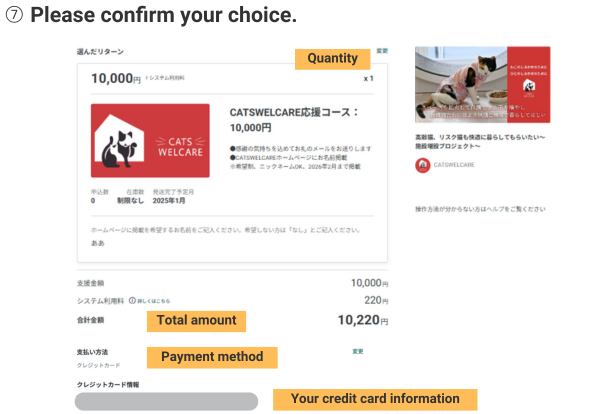The height and width of the screenshot is (414, 600).
Task: Open the project title link under the thumbnail
Action: [480, 138]
